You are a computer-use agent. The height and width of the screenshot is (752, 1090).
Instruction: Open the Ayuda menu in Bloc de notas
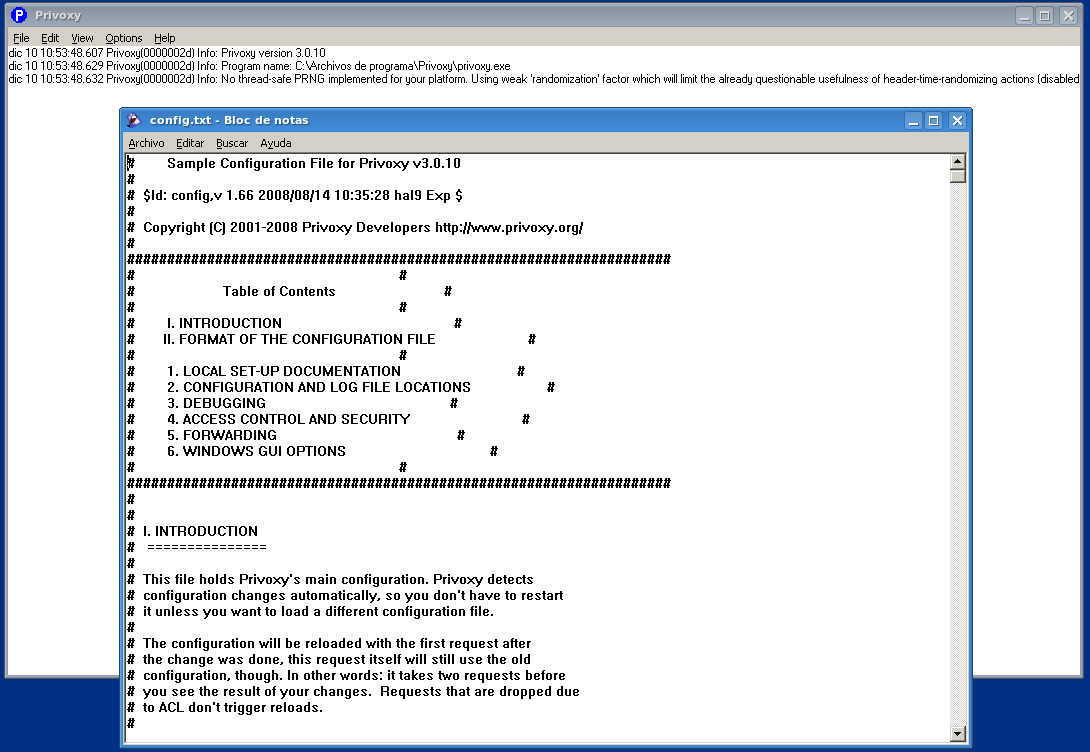[276, 143]
